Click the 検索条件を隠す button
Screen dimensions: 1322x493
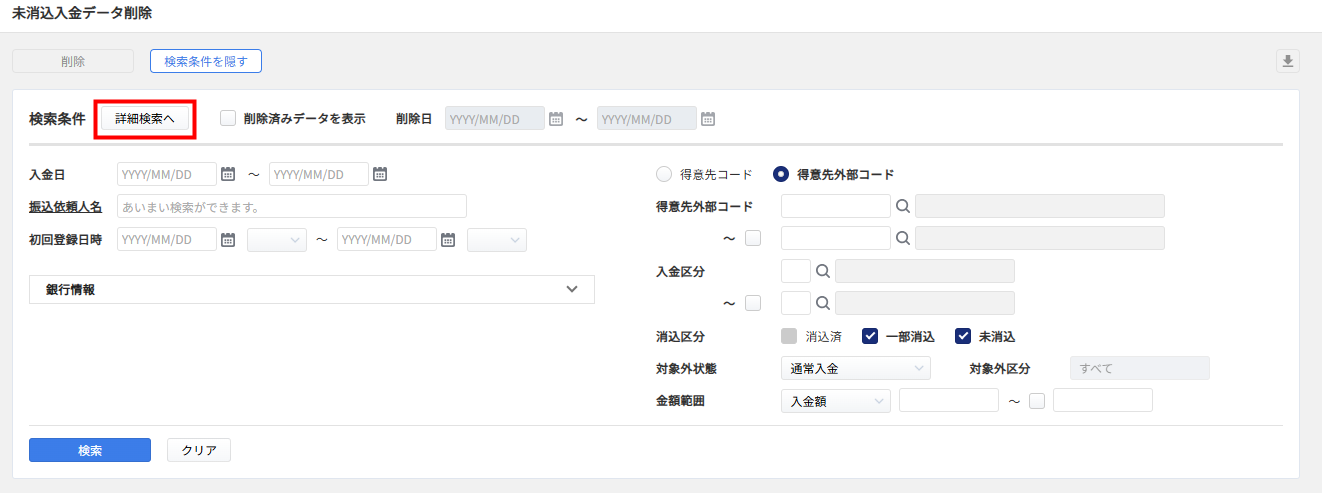[205, 61]
